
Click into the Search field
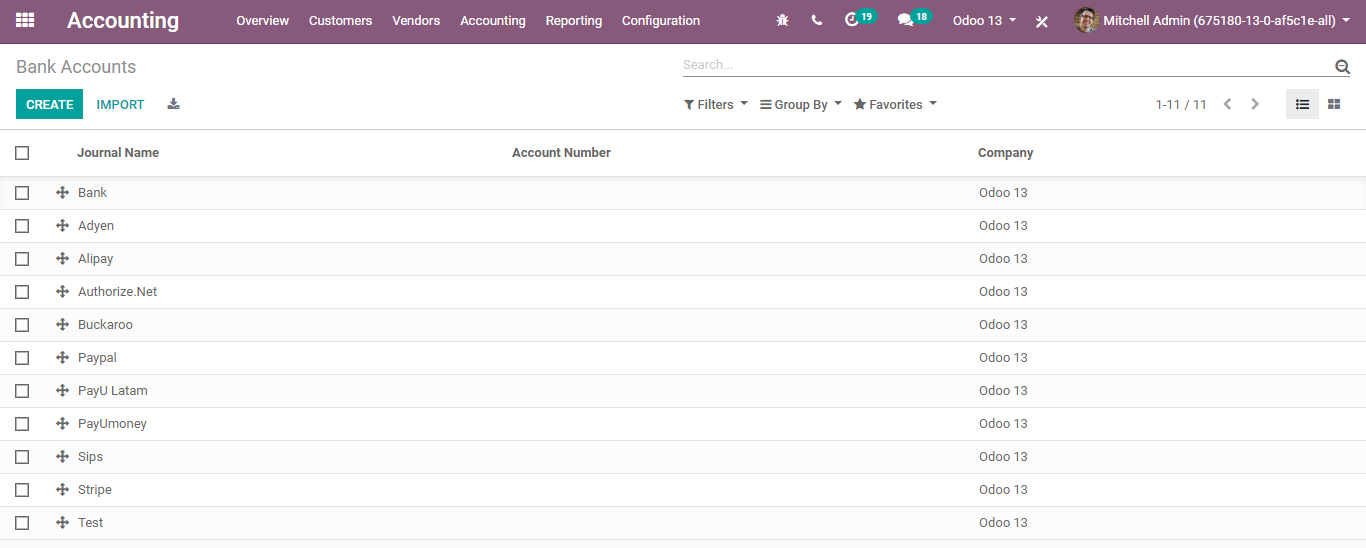[1005, 65]
